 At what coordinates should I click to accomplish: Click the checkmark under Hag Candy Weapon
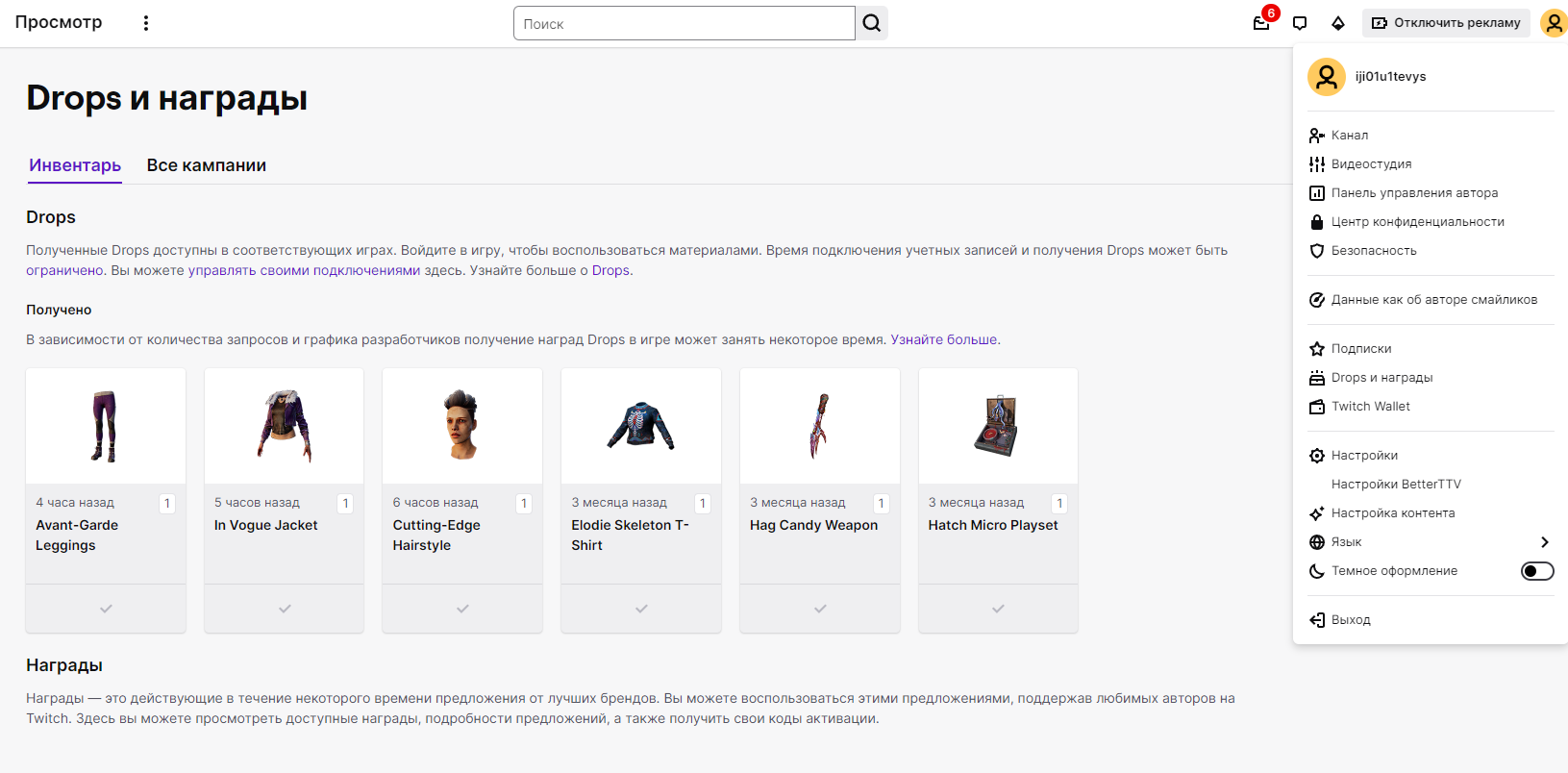[820, 609]
